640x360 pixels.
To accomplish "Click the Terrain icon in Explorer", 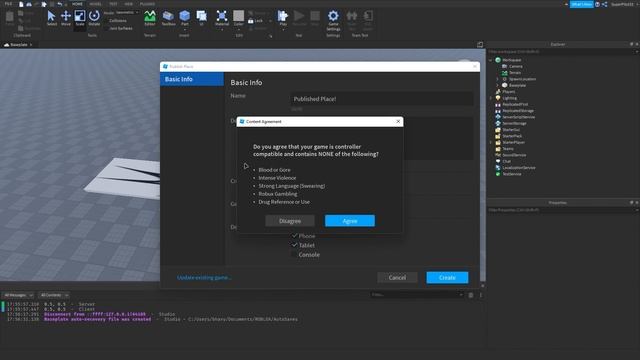I will coord(504,73).
